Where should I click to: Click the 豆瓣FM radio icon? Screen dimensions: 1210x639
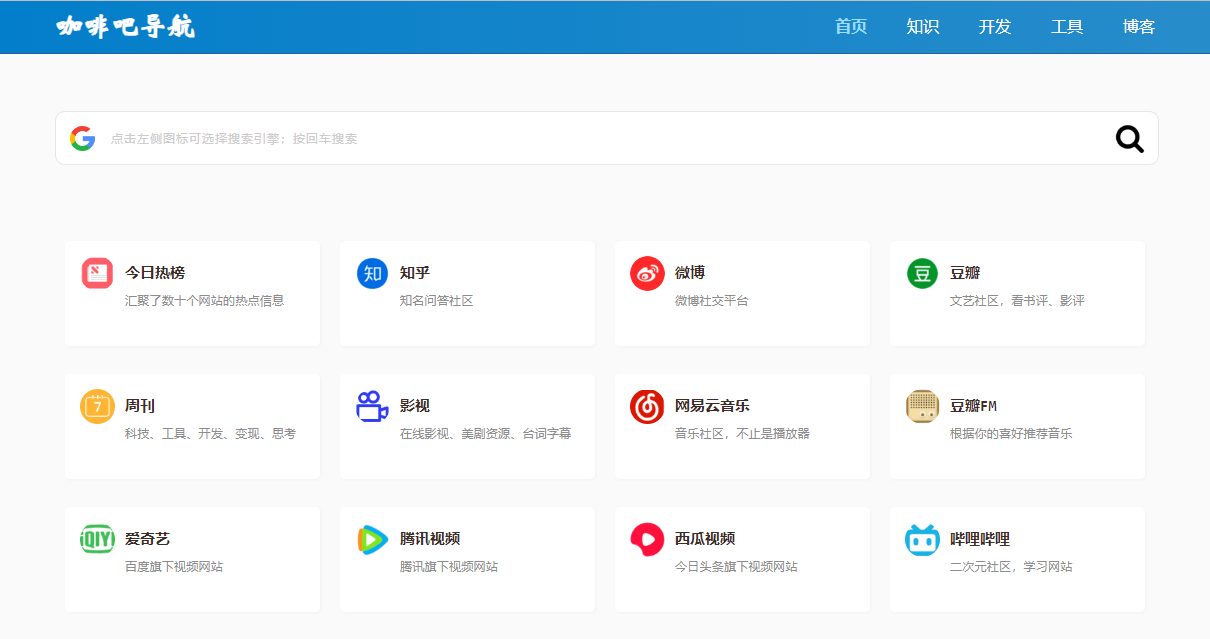[x=922, y=406]
